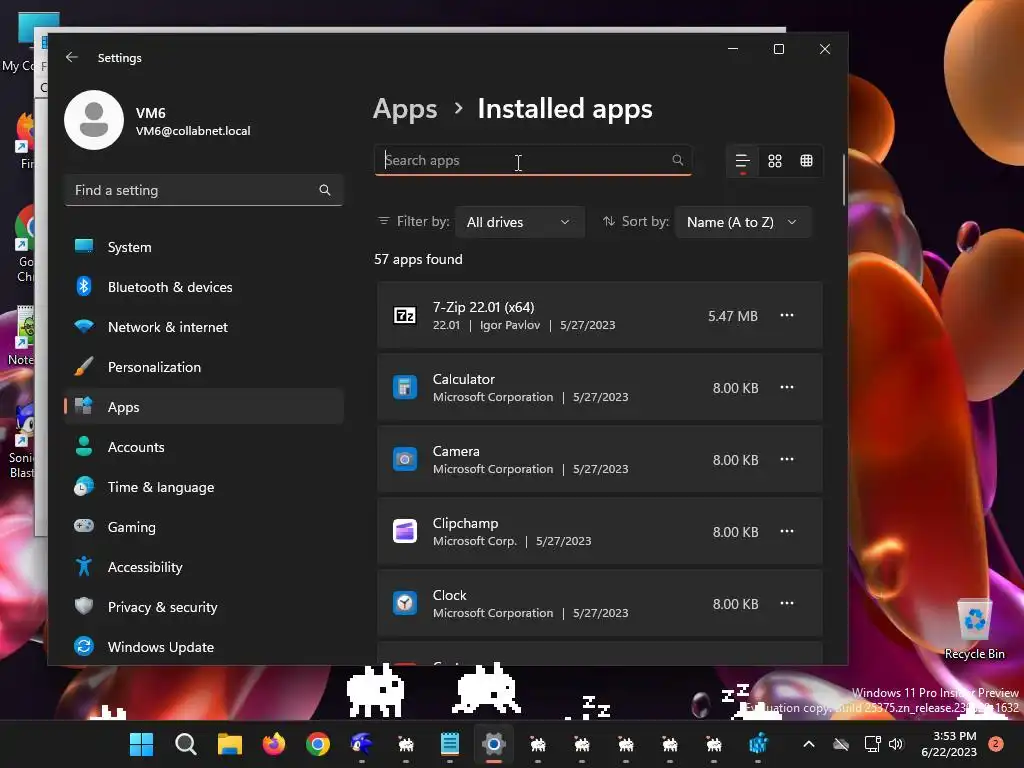Open the Sonic app on the taskbar
Viewport: 1024px width, 768px height.
tap(362, 744)
